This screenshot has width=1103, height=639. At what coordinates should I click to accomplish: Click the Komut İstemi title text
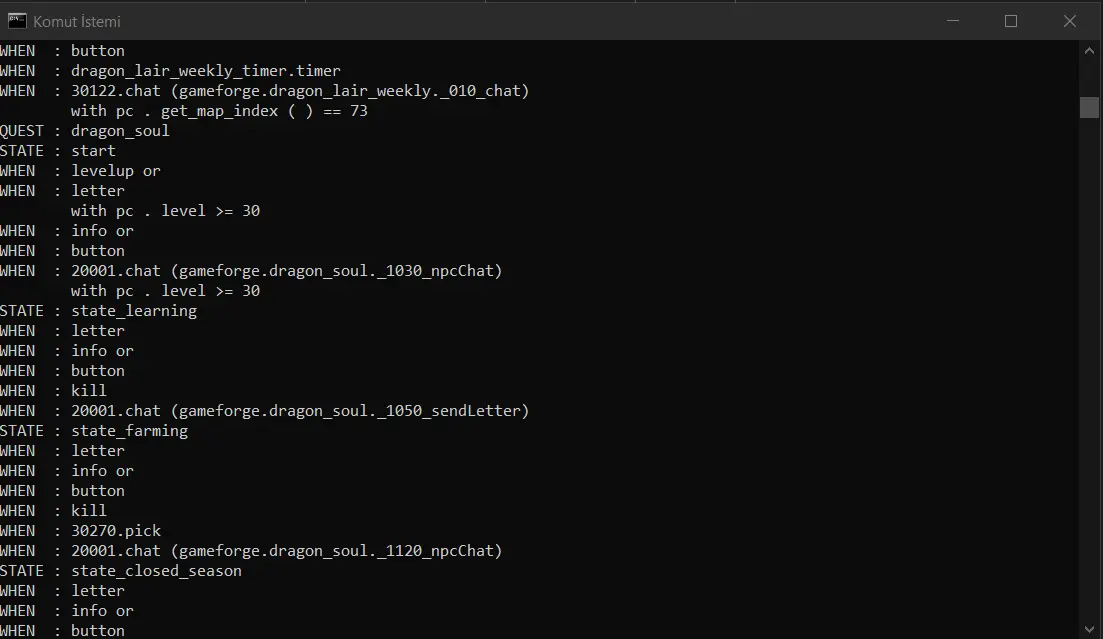click(77, 21)
